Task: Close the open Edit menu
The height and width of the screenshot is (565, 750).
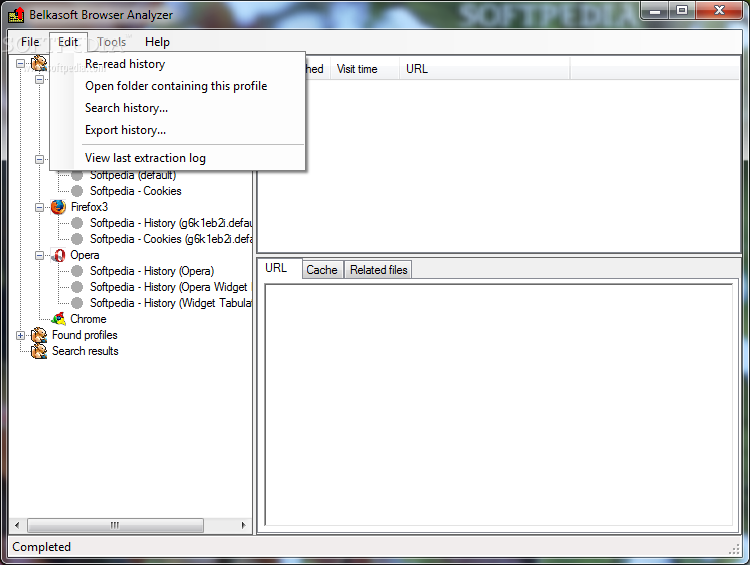Action: pyautogui.click(x=68, y=42)
